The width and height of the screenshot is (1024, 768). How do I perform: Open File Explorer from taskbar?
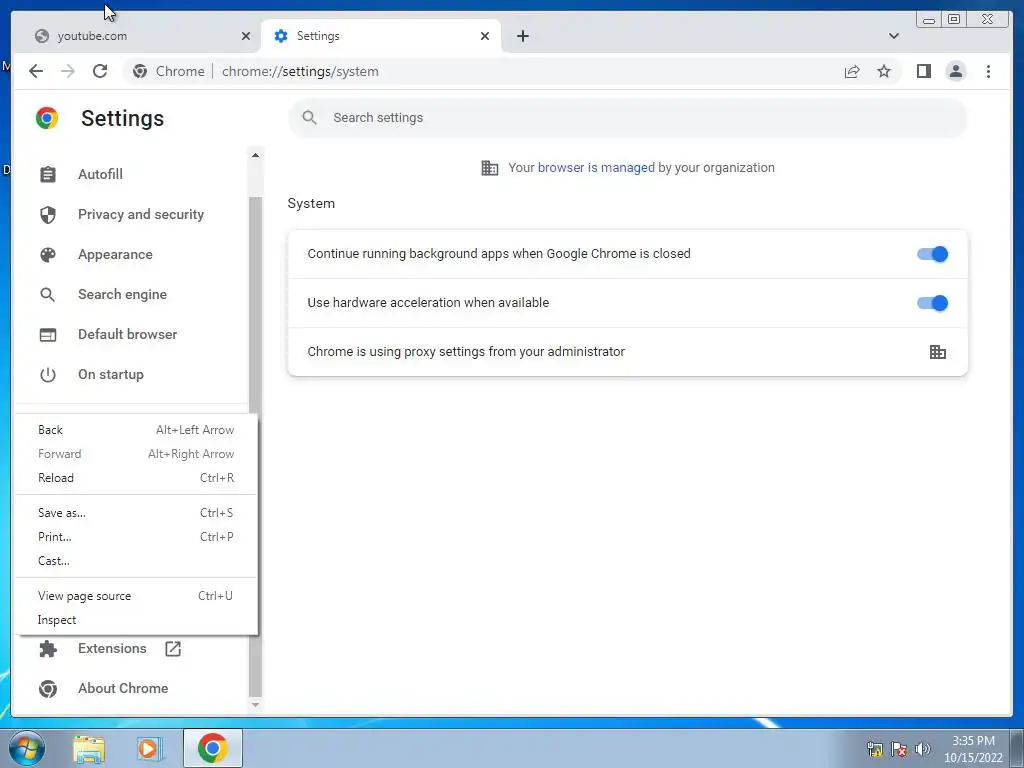pyautogui.click(x=89, y=749)
